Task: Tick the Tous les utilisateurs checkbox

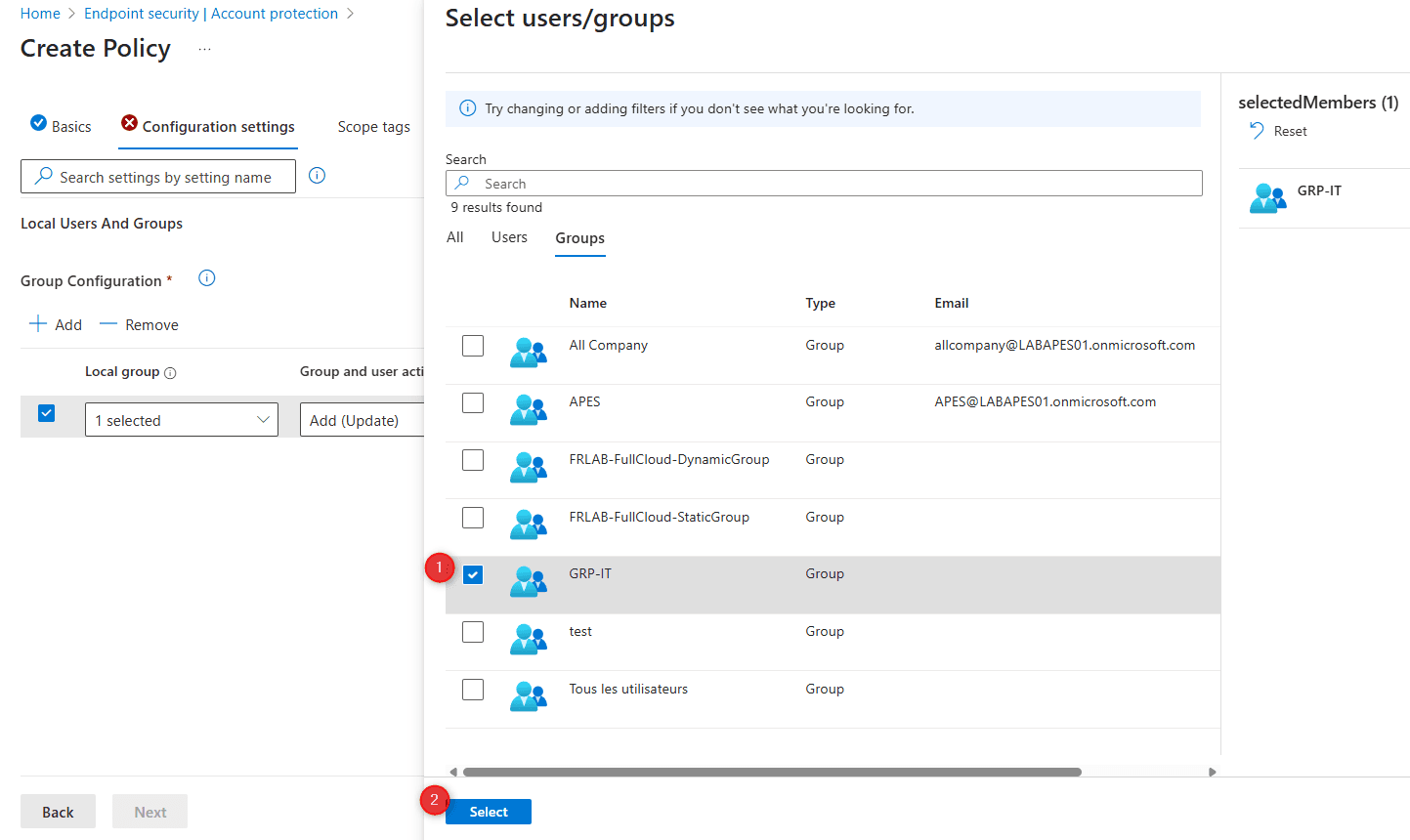Action: [473, 690]
